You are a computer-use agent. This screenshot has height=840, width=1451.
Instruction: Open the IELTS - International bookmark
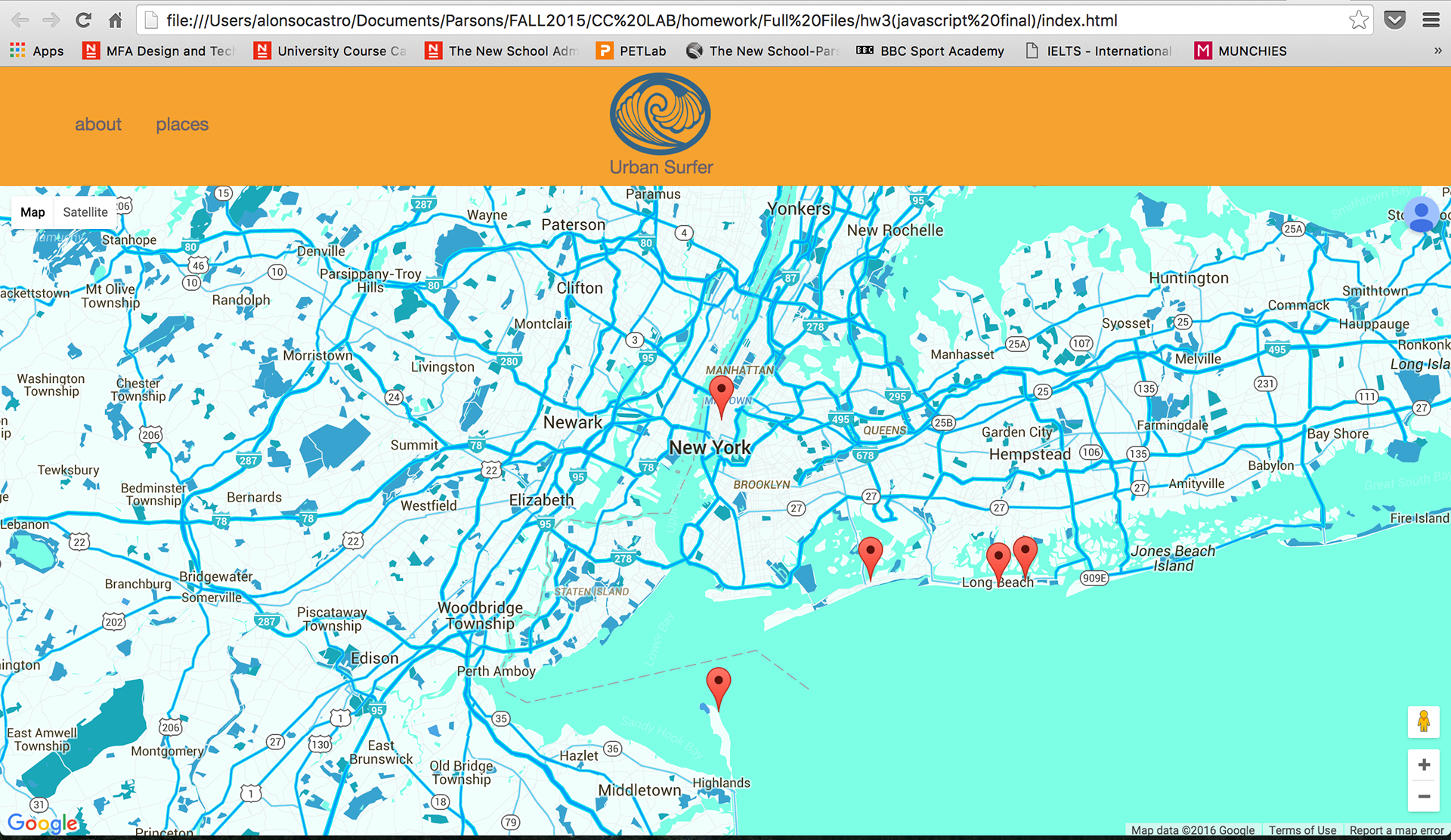1099,51
